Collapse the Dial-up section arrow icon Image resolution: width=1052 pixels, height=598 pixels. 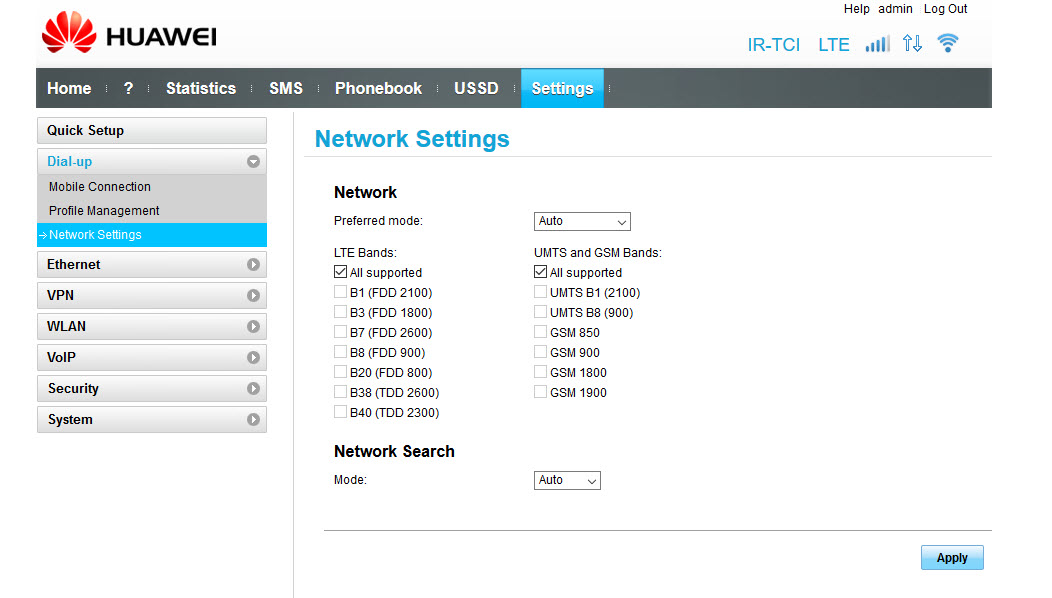253,161
